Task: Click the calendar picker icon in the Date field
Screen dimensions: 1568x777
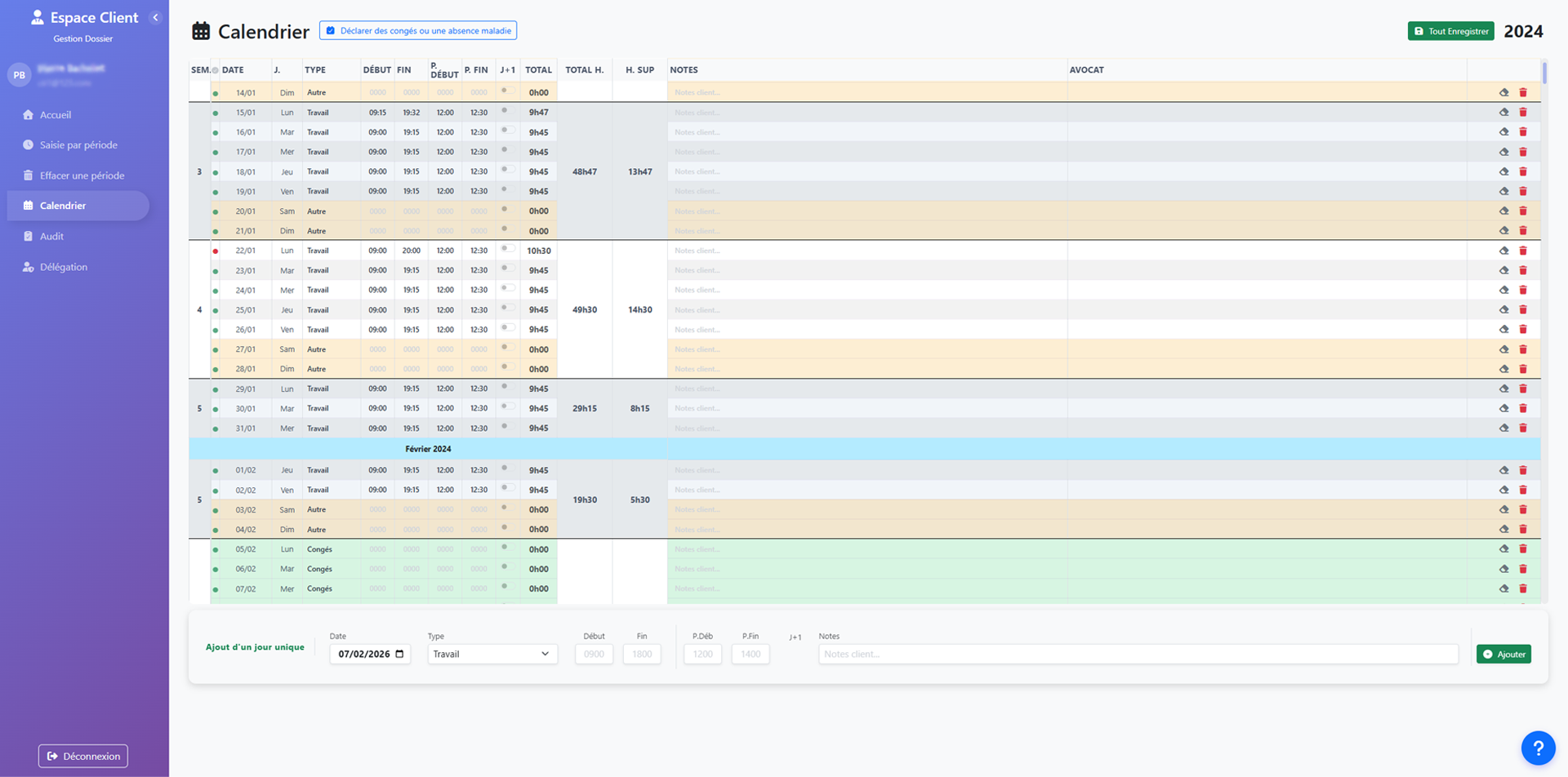Action: pyautogui.click(x=399, y=654)
